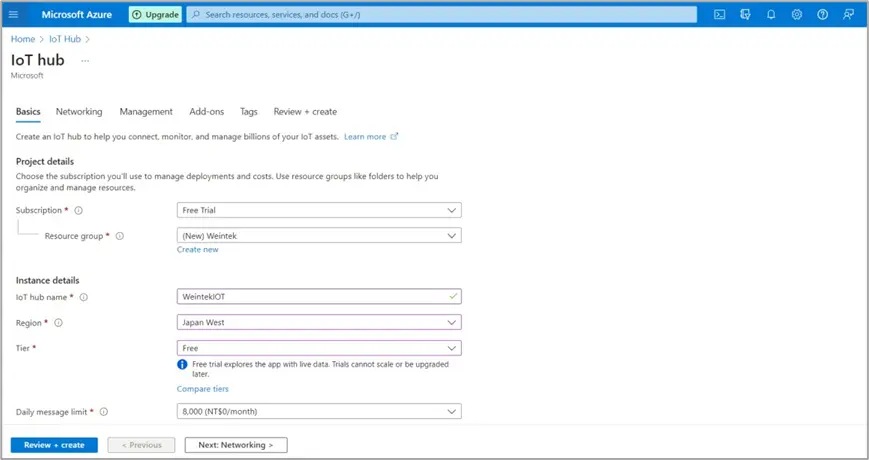Click the IoT hub name field WeintekIOT
The image size is (869, 460).
(319, 297)
